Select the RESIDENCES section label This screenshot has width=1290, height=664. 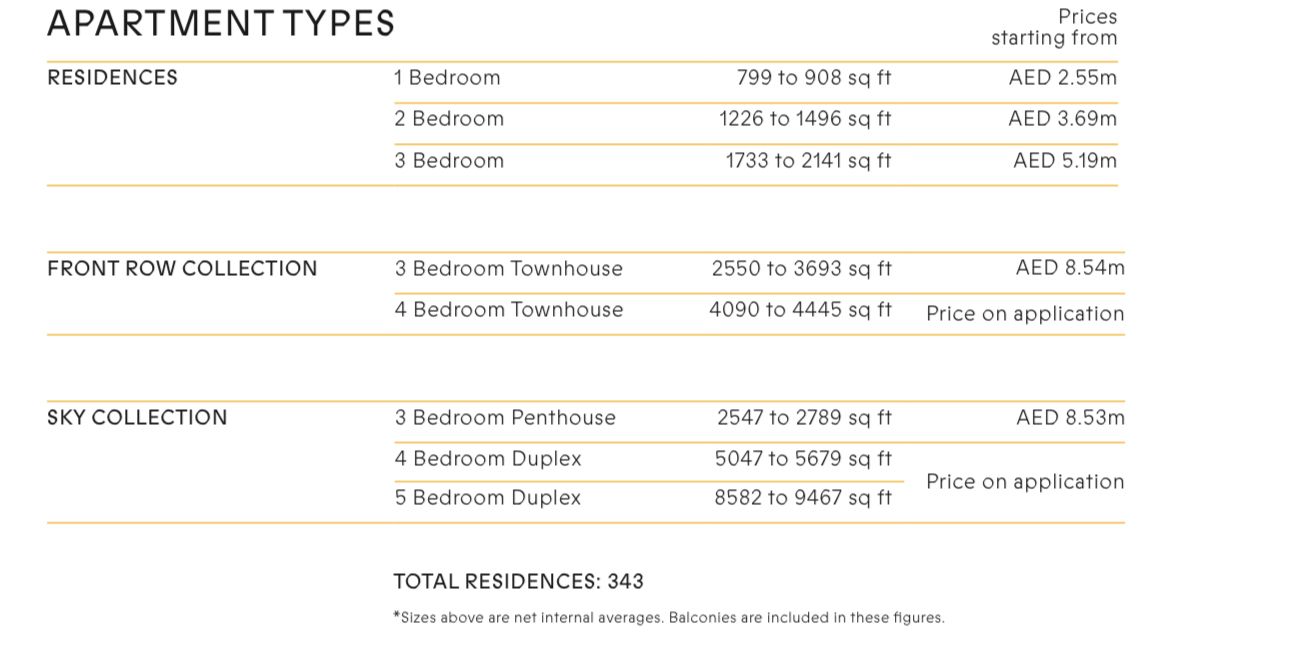click(112, 78)
